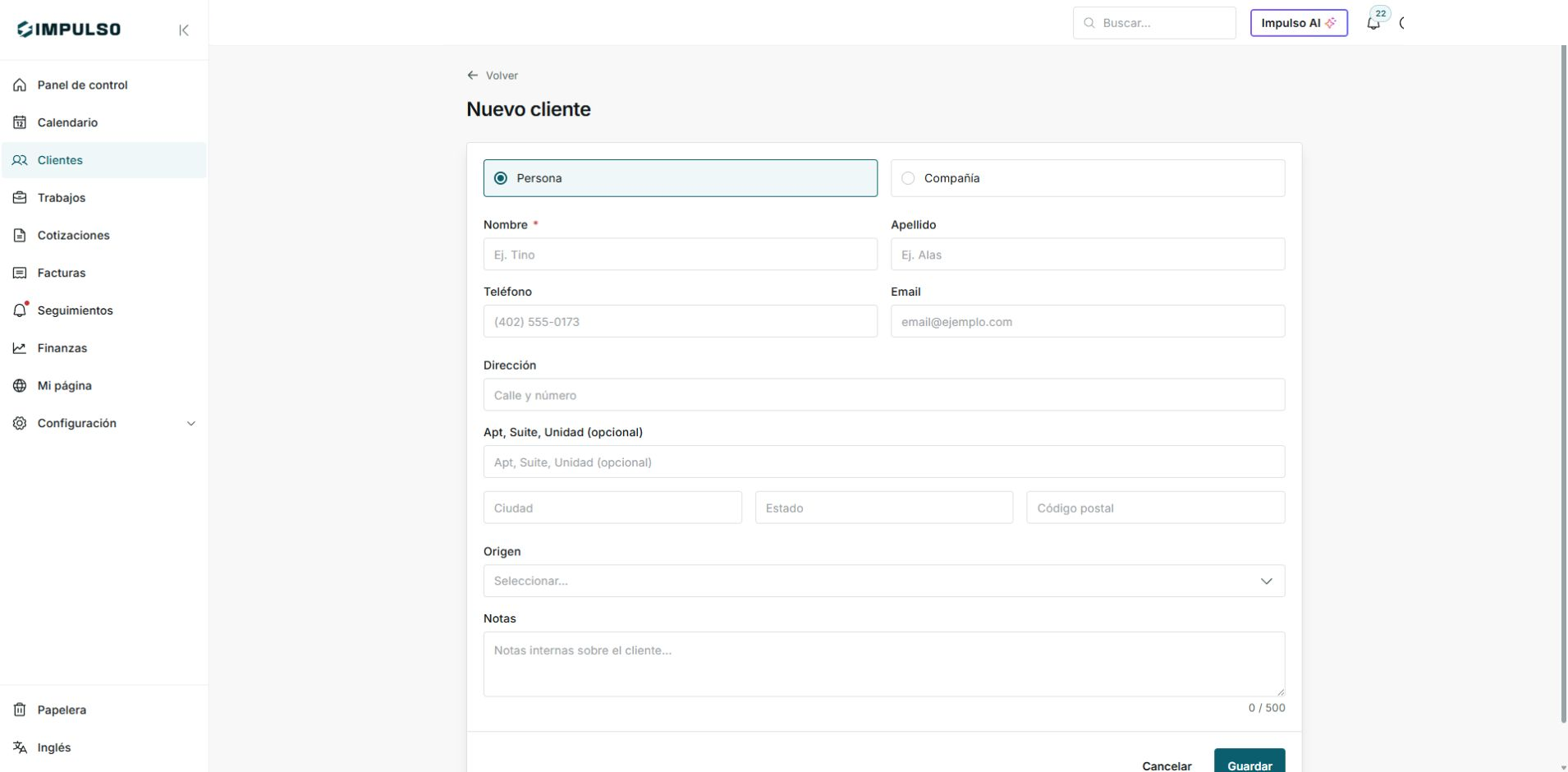Expand the Configuración menu chevron
The height and width of the screenshot is (772, 1568).
click(x=191, y=424)
